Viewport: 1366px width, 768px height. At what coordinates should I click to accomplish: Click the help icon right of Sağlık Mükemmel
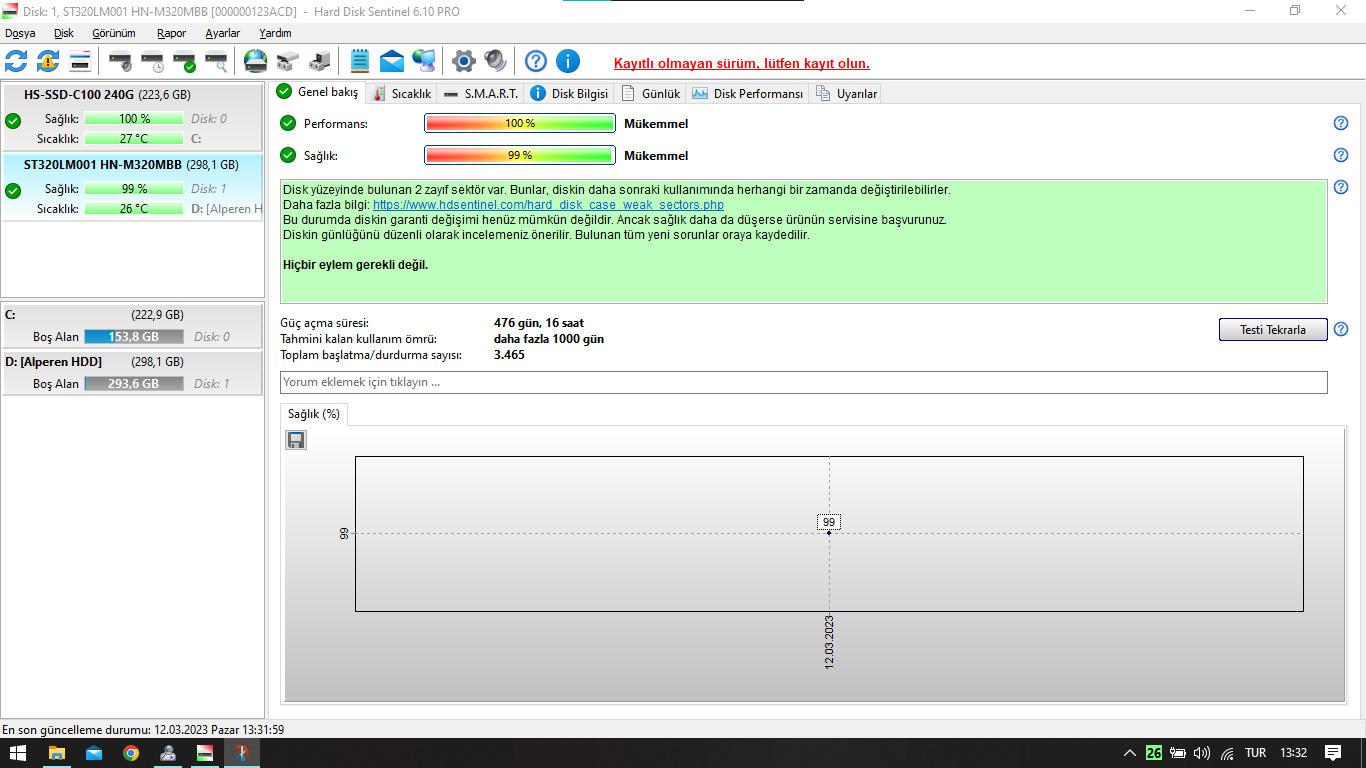pos(1341,155)
